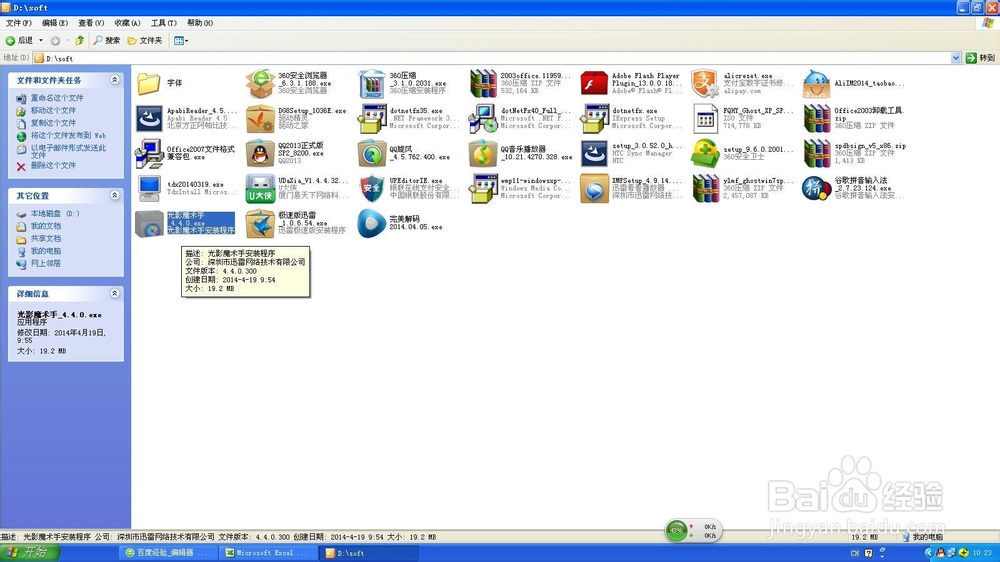Select the 360压缩 installer icon
The width and height of the screenshot is (1000, 562).
(372, 84)
